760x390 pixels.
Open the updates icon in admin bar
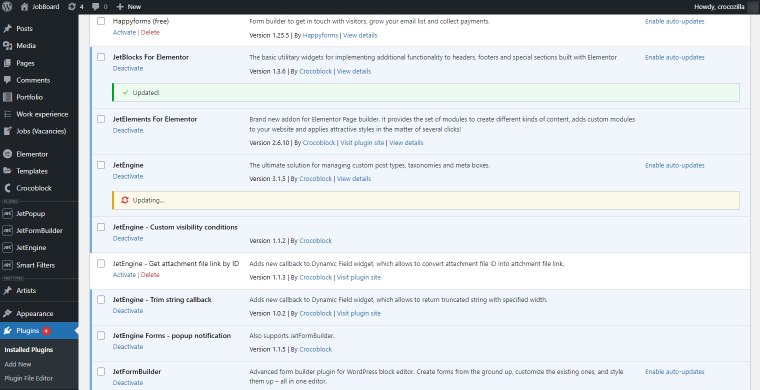[x=72, y=7]
